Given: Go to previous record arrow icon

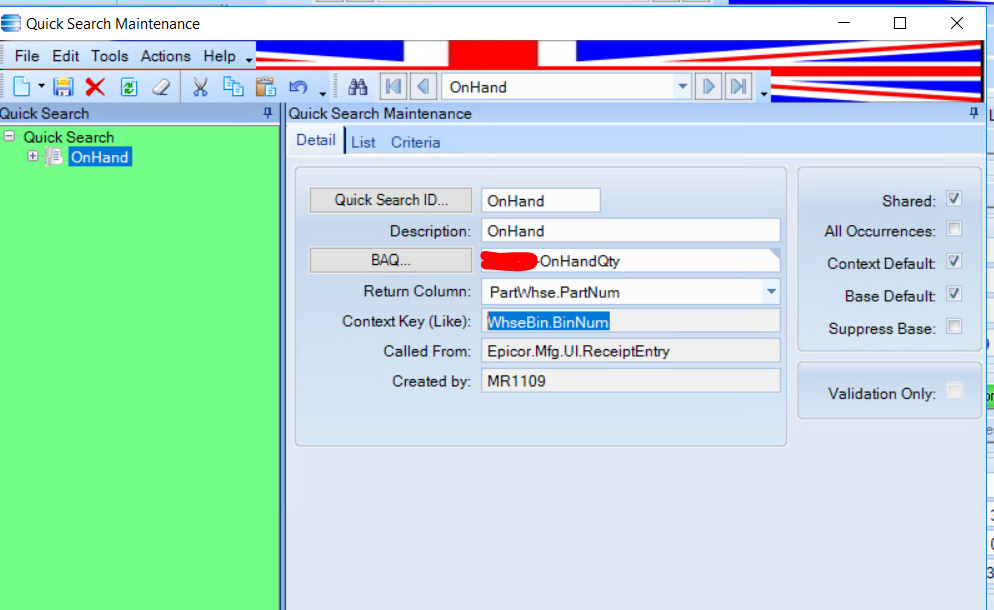Looking at the screenshot, I should [423, 86].
